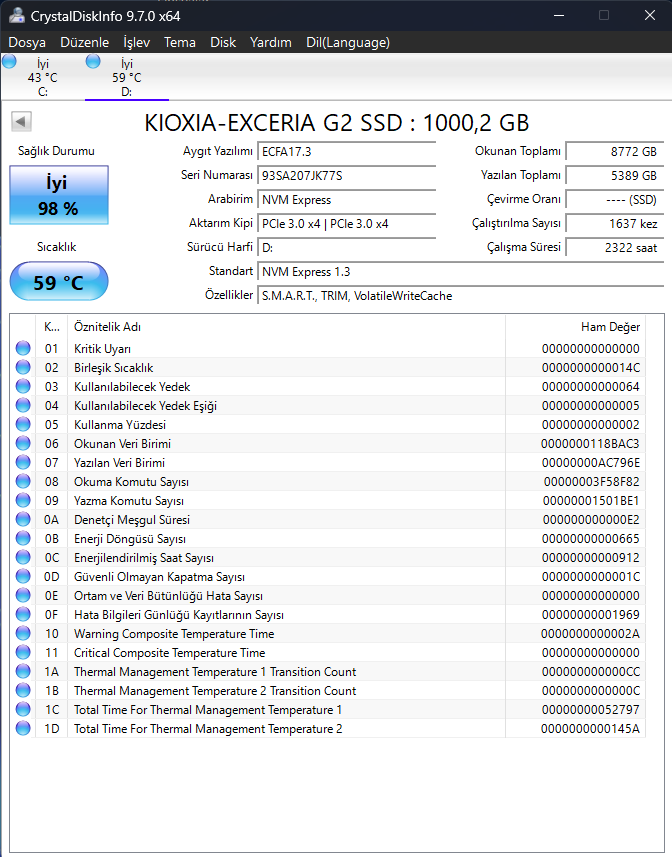Click the Standart field NVM Express 1.3
The height and width of the screenshot is (857, 672).
[x=461, y=272]
